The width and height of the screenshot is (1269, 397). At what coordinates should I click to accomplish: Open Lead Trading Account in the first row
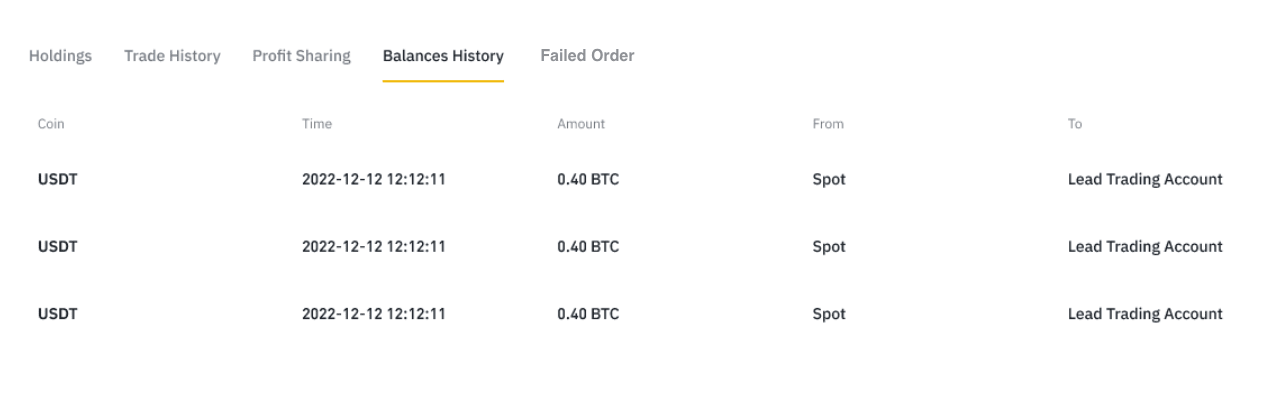click(1145, 180)
